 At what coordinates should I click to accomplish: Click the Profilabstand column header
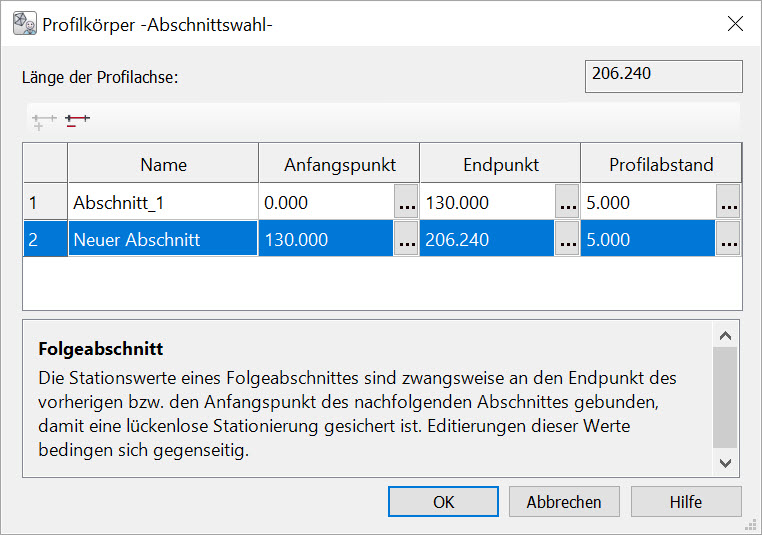661,165
